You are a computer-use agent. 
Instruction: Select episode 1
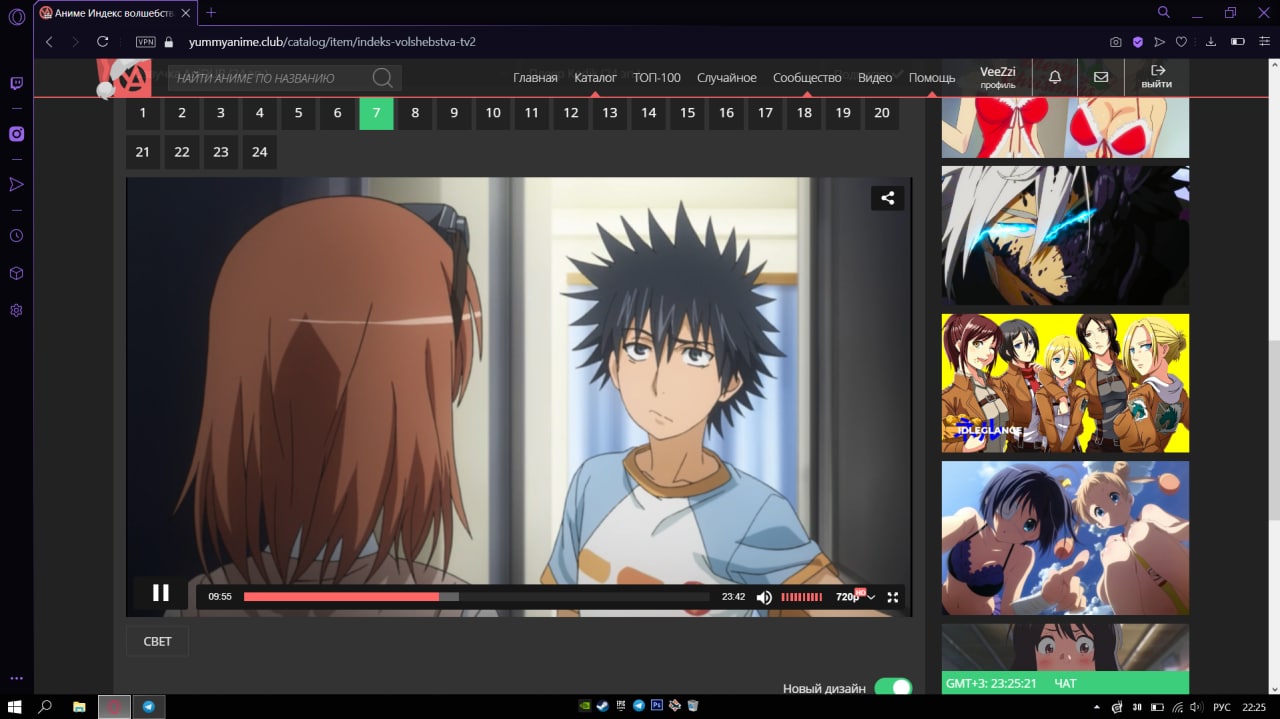pos(143,113)
